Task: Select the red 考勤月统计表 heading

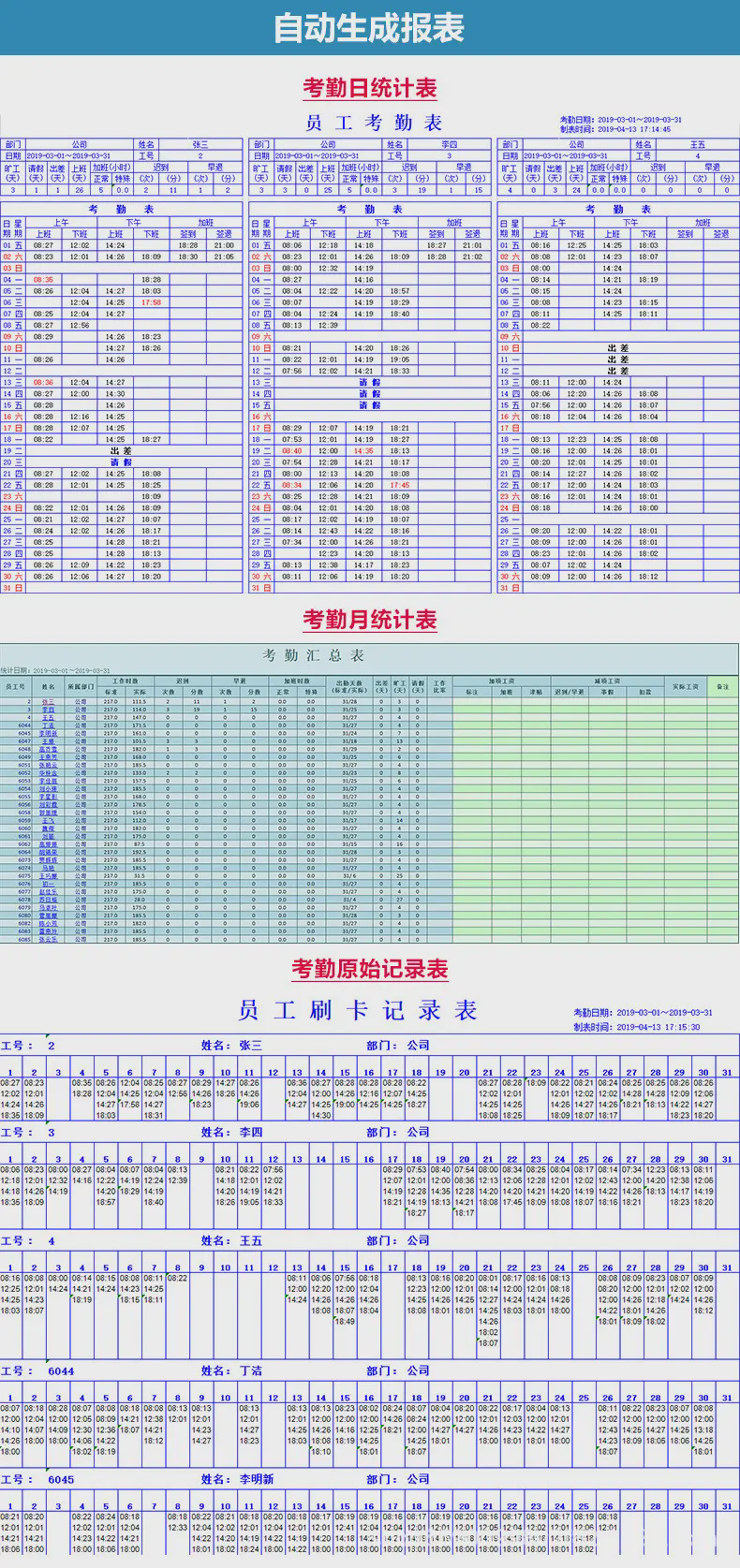Action: click(x=369, y=620)
